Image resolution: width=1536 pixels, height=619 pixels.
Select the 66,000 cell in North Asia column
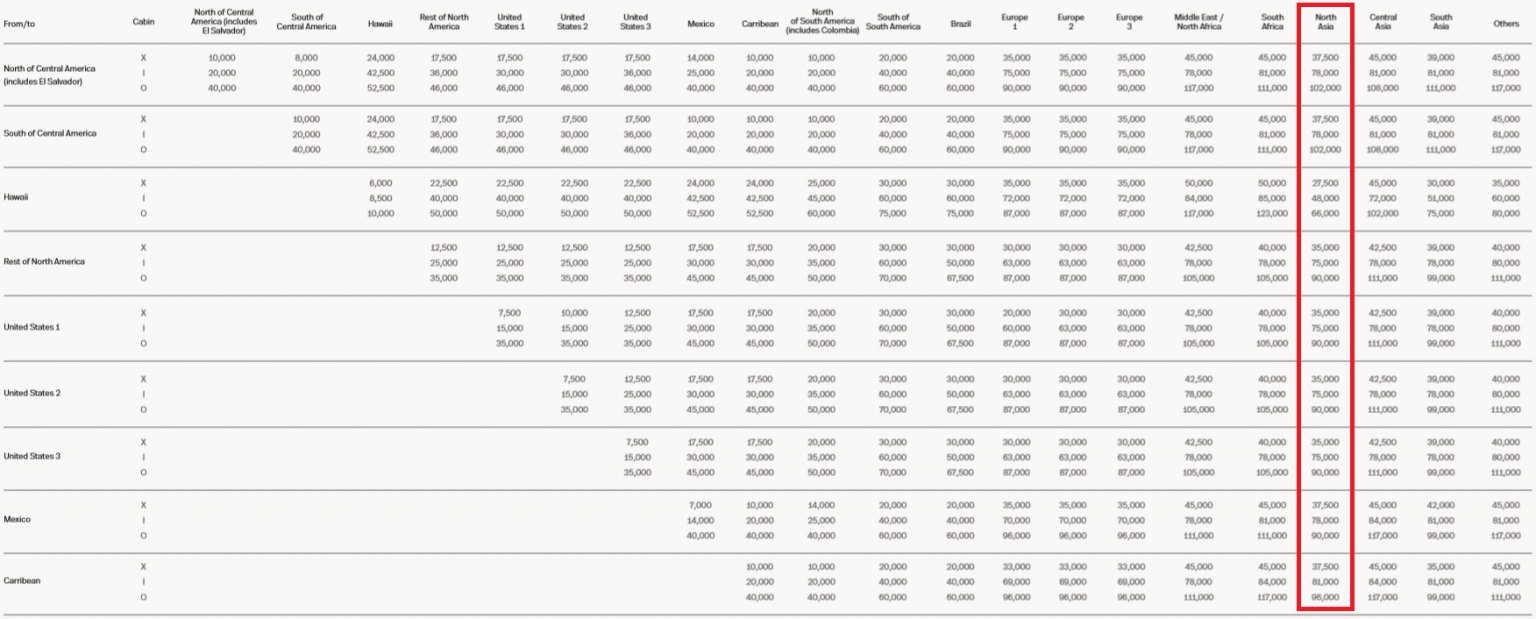tap(1325, 213)
